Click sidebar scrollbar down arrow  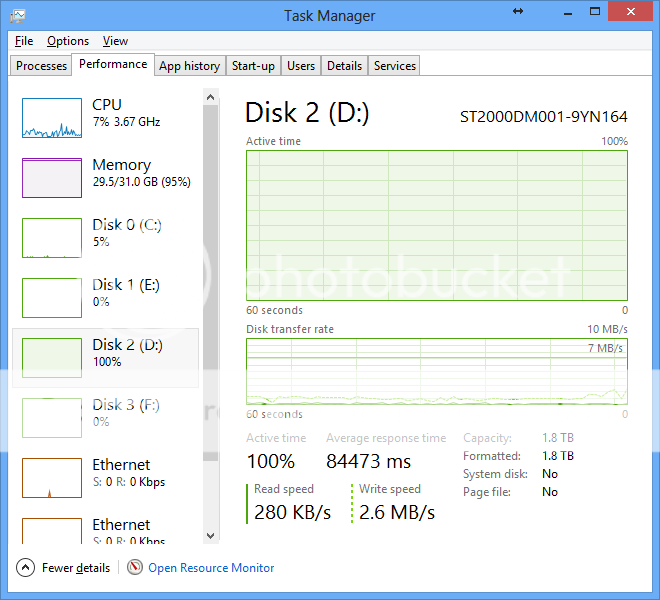(x=210, y=536)
